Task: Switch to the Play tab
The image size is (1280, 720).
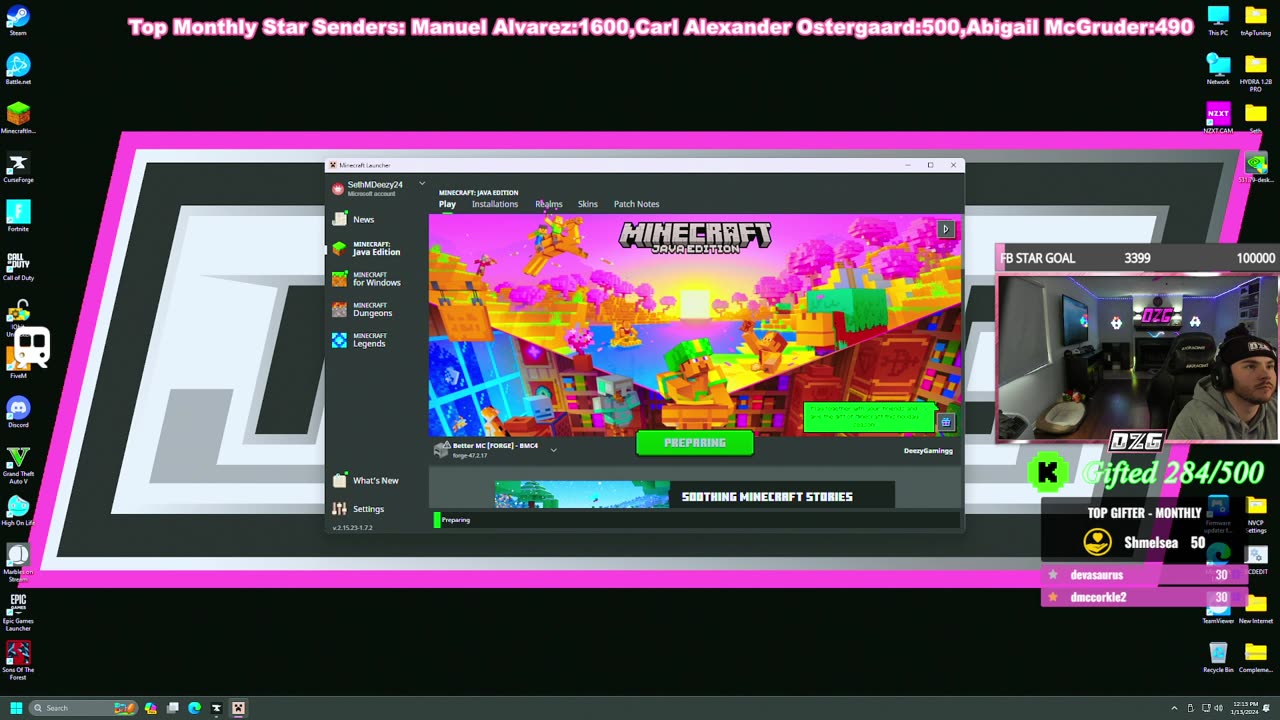Action: [x=447, y=204]
